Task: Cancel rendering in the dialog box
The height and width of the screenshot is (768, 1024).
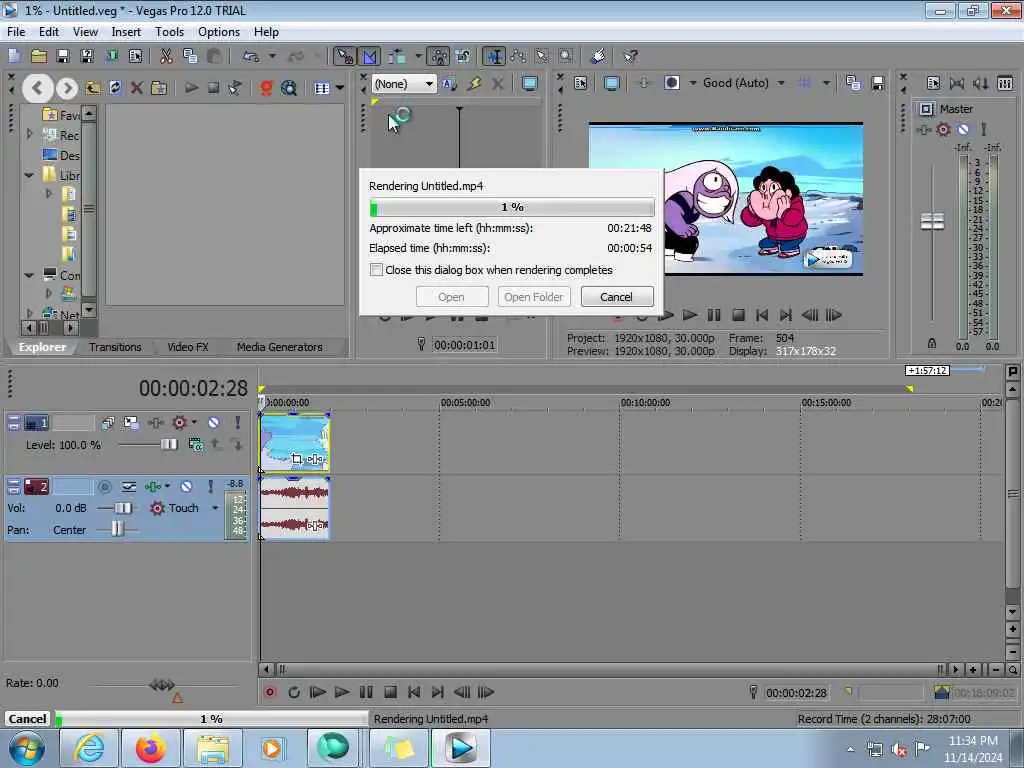Action: coord(616,296)
